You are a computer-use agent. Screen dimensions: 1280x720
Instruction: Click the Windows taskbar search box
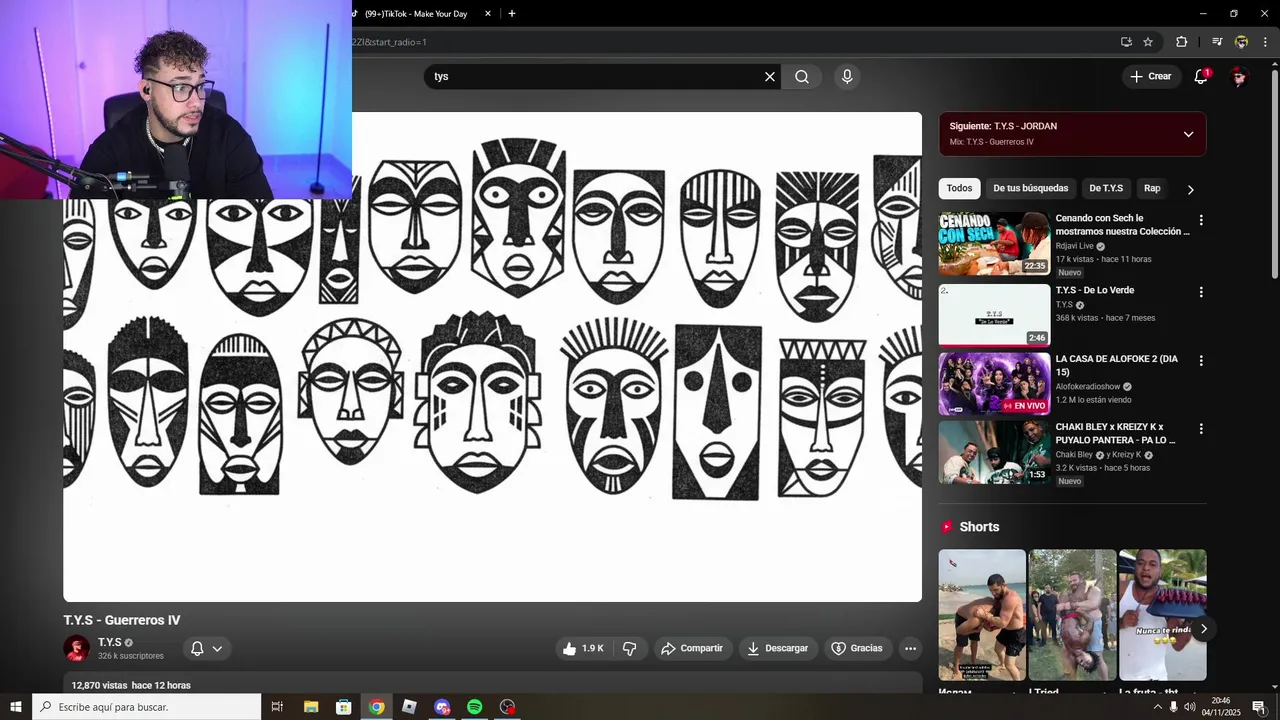(146, 707)
